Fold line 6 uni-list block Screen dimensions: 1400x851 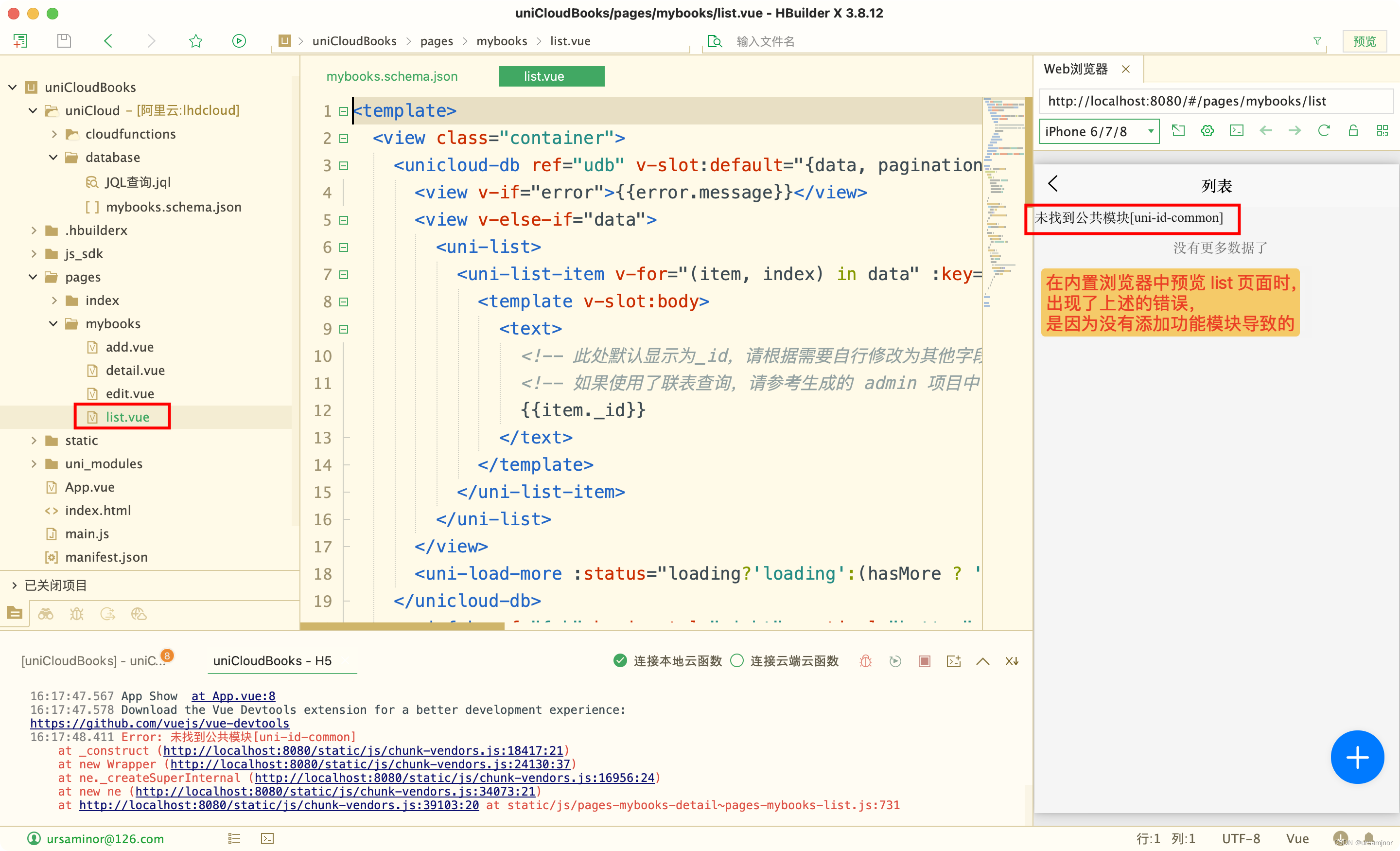point(344,248)
